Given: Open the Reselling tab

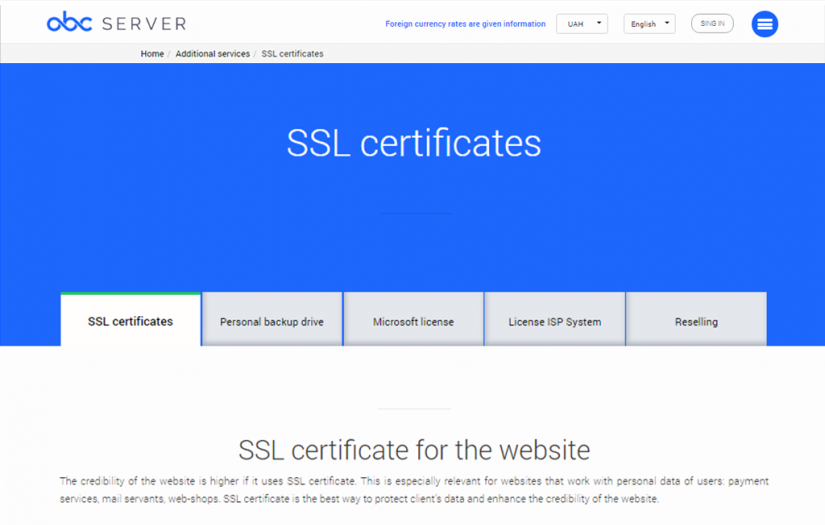Looking at the screenshot, I should pos(696,319).
